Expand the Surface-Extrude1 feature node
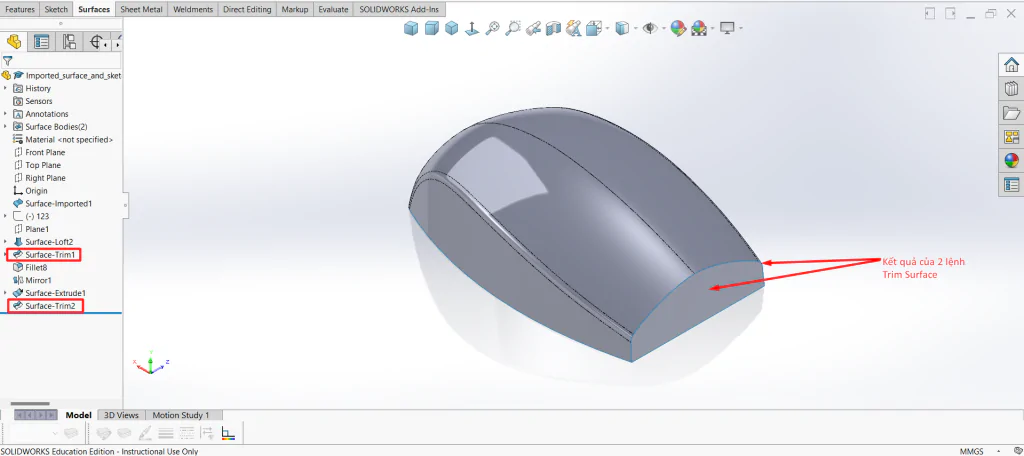This screenshot has width=1024, height=456. pos(6,293)
